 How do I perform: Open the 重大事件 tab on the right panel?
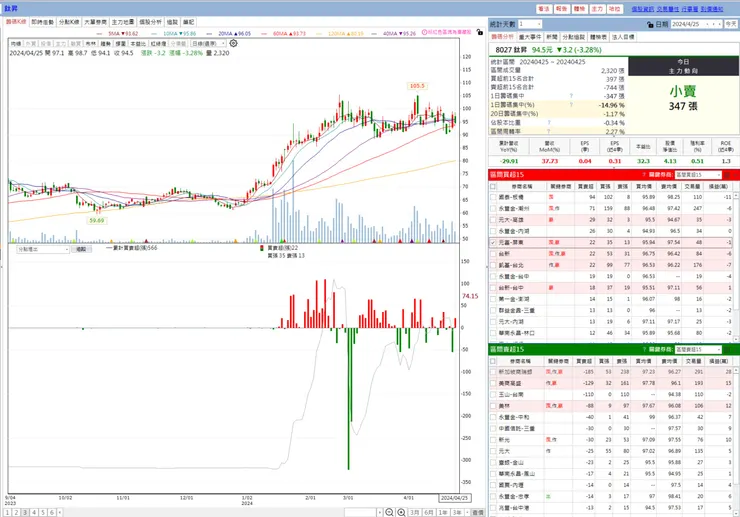530,37
